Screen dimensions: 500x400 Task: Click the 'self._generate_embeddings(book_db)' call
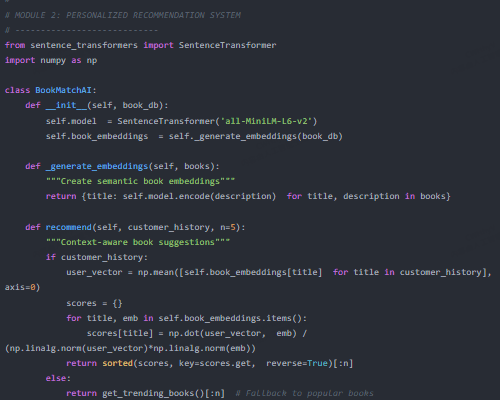coord(255,136)
